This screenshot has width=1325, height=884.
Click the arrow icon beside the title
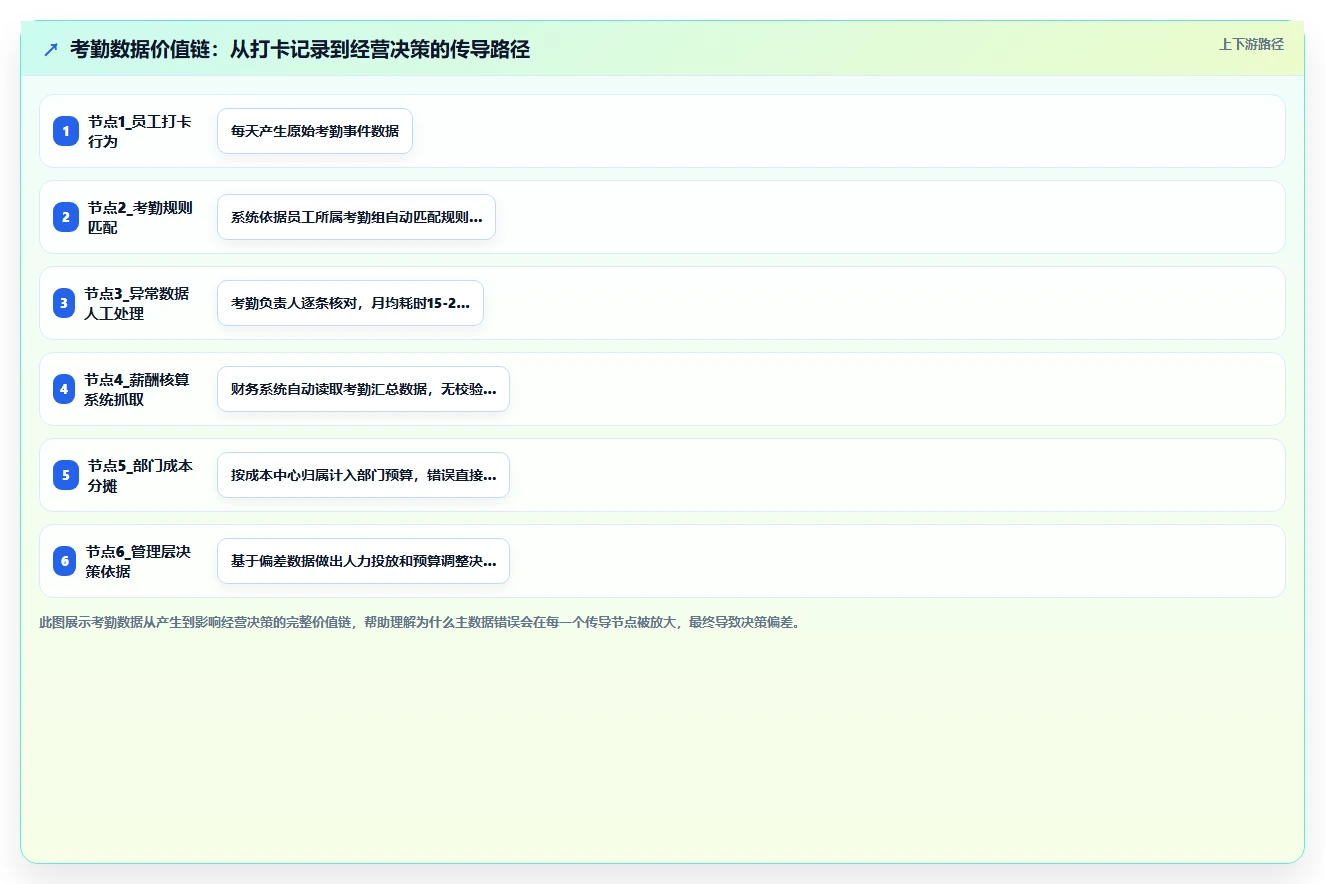pyautogui.click(x=51, y=49)
